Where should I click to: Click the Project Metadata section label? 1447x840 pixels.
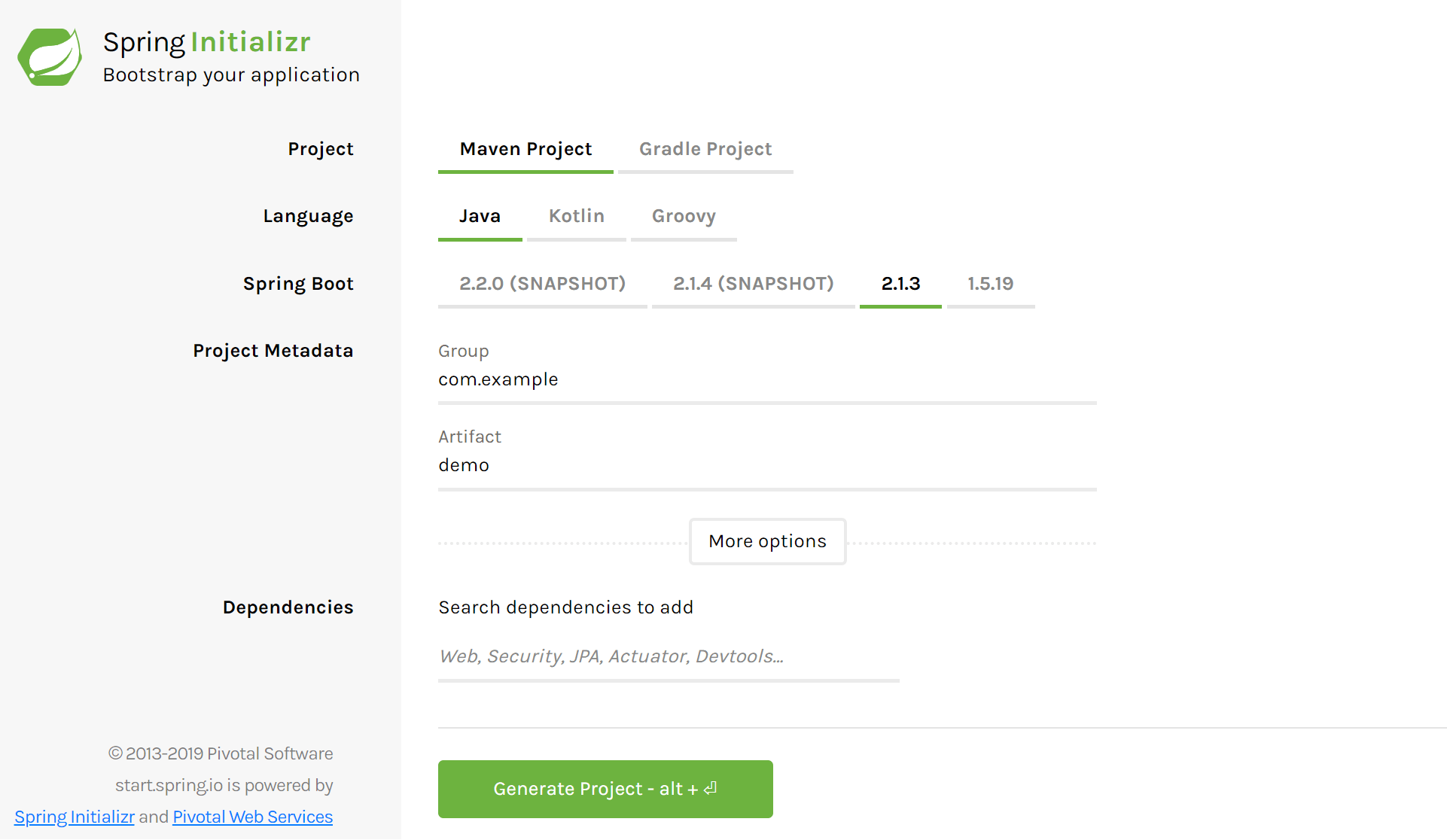[x=273, y=350]
